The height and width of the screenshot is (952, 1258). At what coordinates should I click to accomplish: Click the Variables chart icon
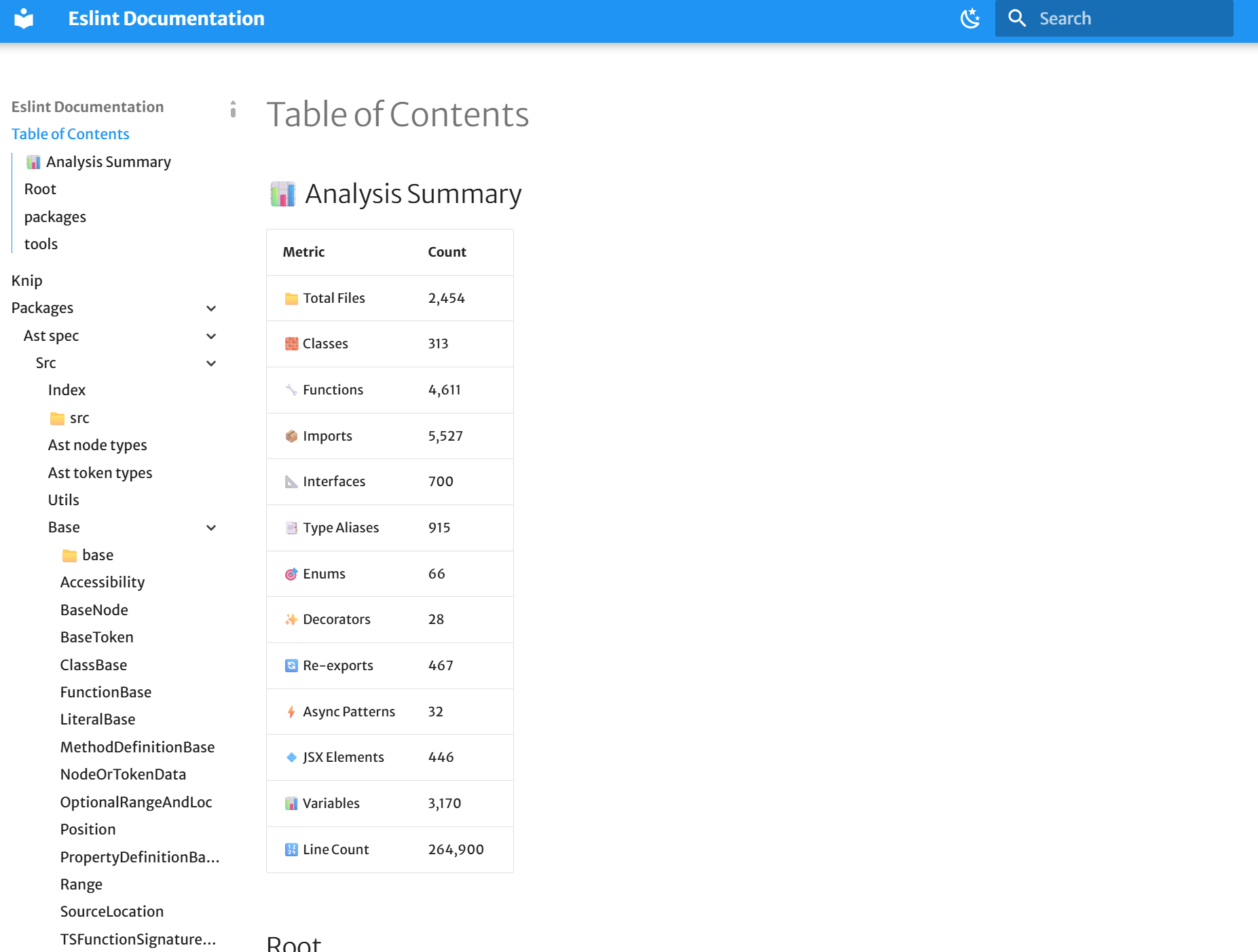pos(291,804)
